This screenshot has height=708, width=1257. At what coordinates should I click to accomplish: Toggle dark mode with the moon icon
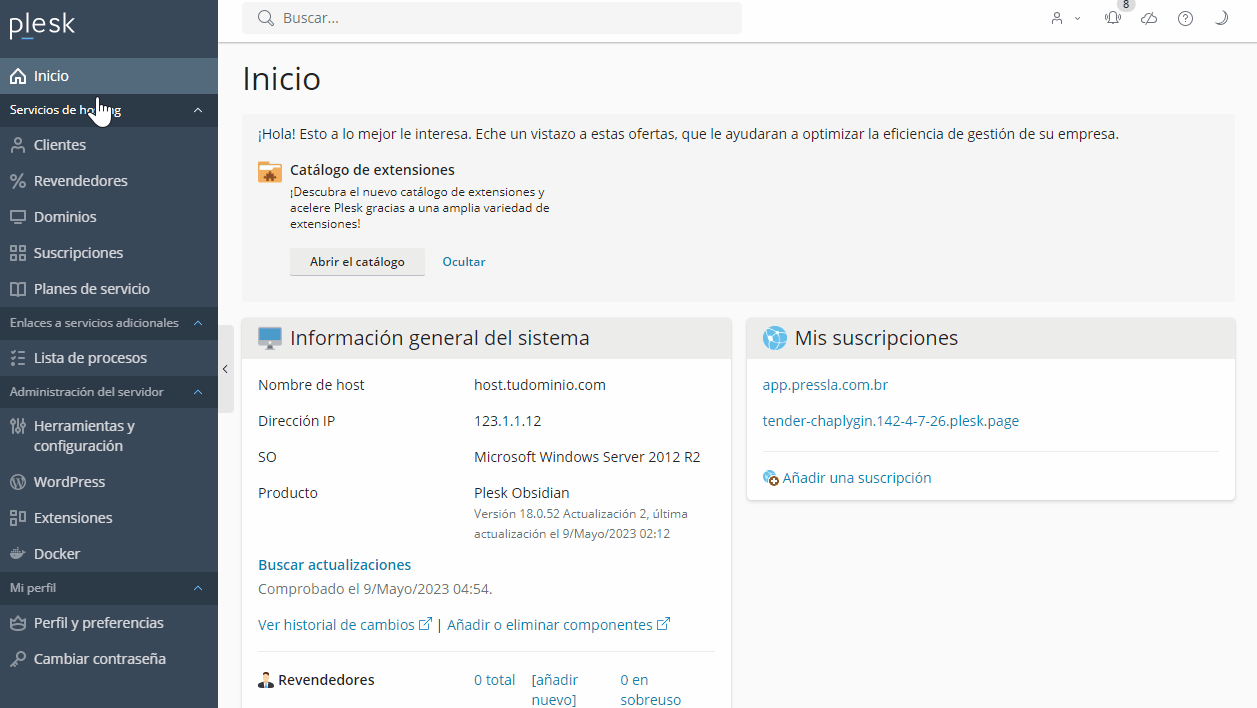click(1221, 18)
